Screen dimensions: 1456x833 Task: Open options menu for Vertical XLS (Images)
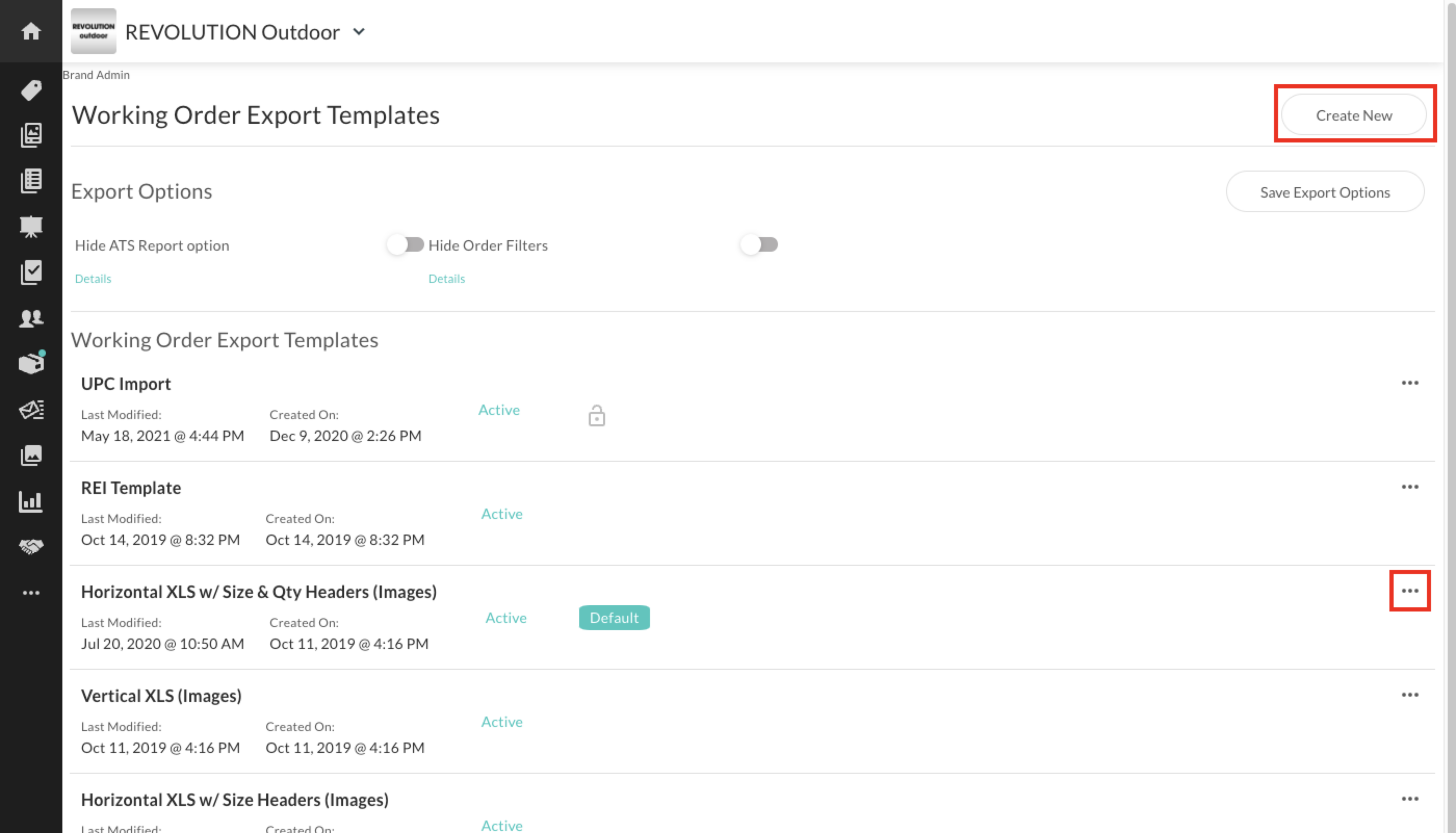pyautogui.click(x=1410, y=694)
